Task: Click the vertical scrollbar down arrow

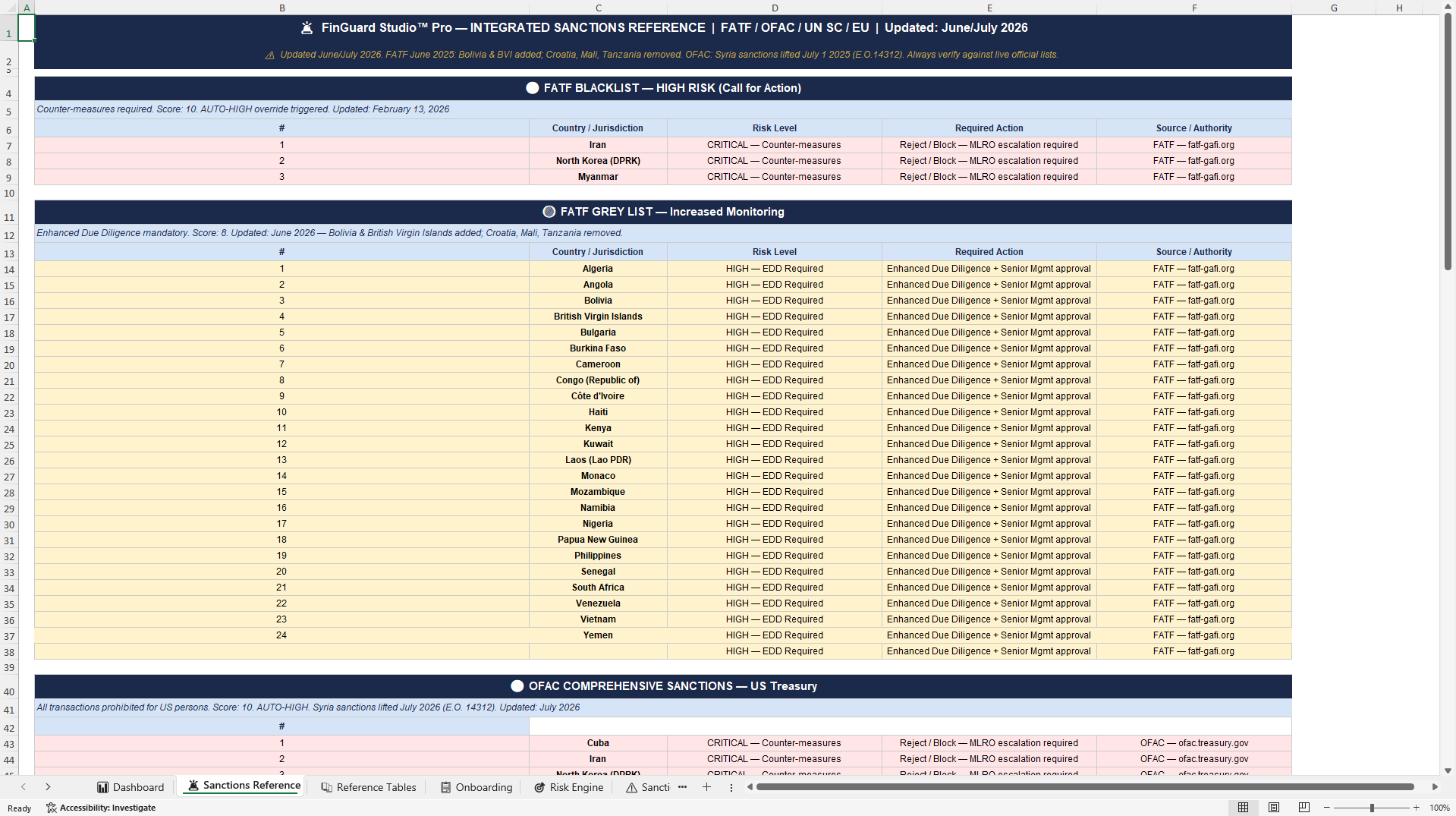Action: point(1448,770)
